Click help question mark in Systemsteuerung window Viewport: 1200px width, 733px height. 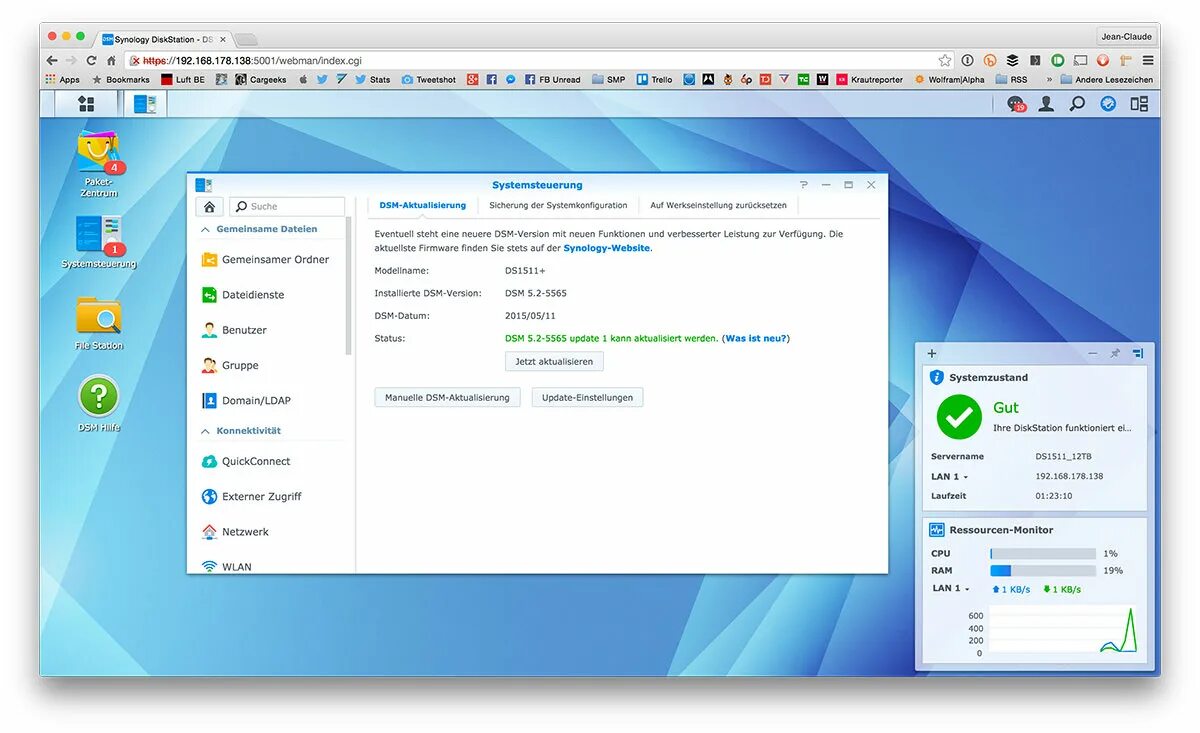(804, 185)
